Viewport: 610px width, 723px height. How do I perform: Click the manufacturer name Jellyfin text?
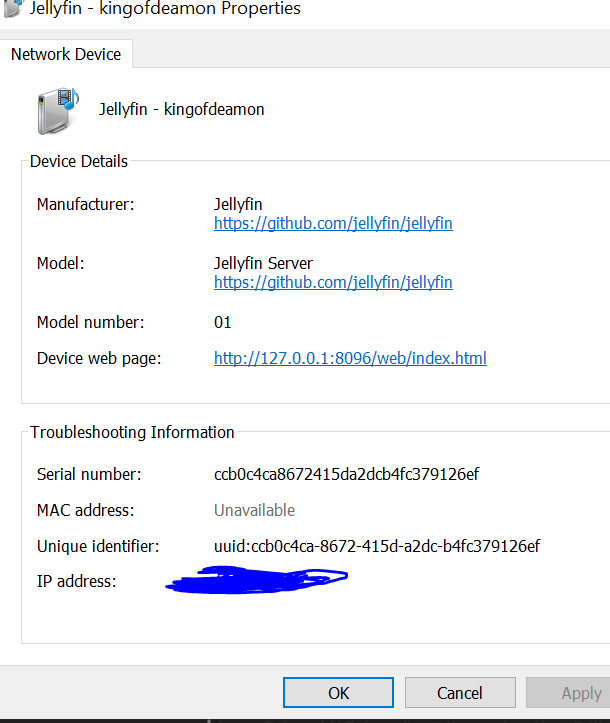coord(238,204)
